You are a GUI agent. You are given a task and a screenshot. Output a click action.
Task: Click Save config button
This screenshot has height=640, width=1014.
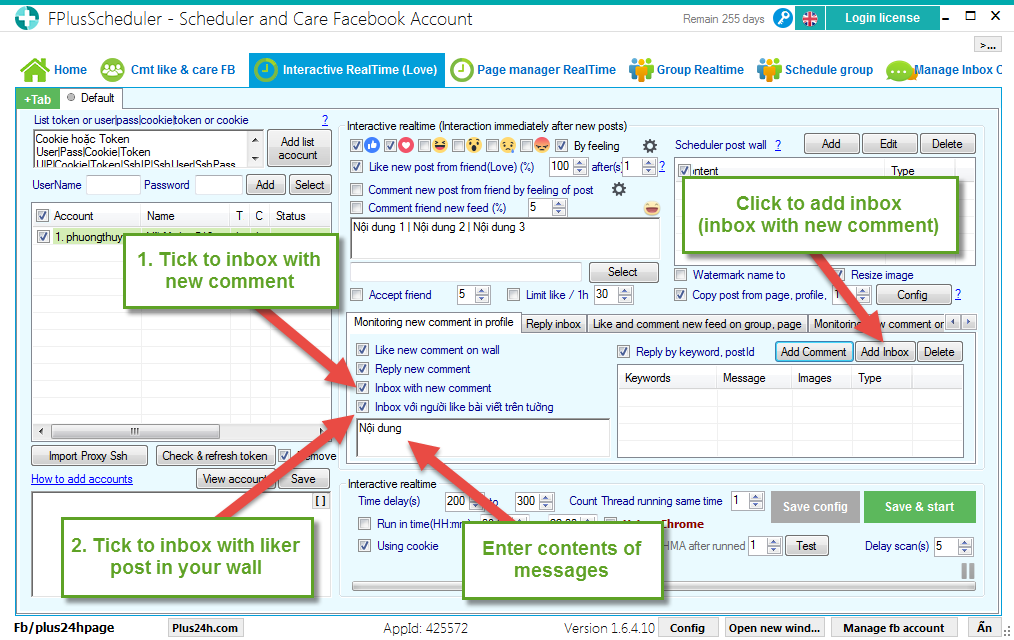click(x=815, y=507)
